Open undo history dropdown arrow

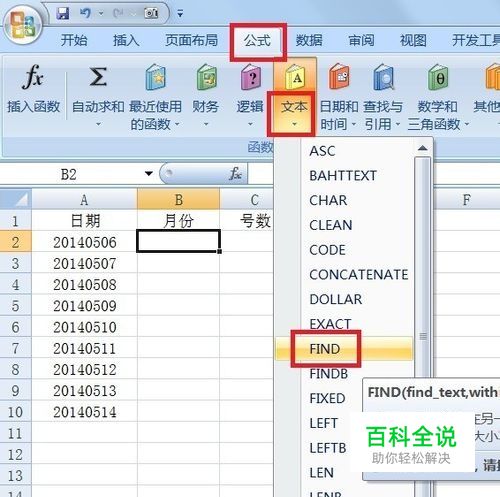click(101, 14)
